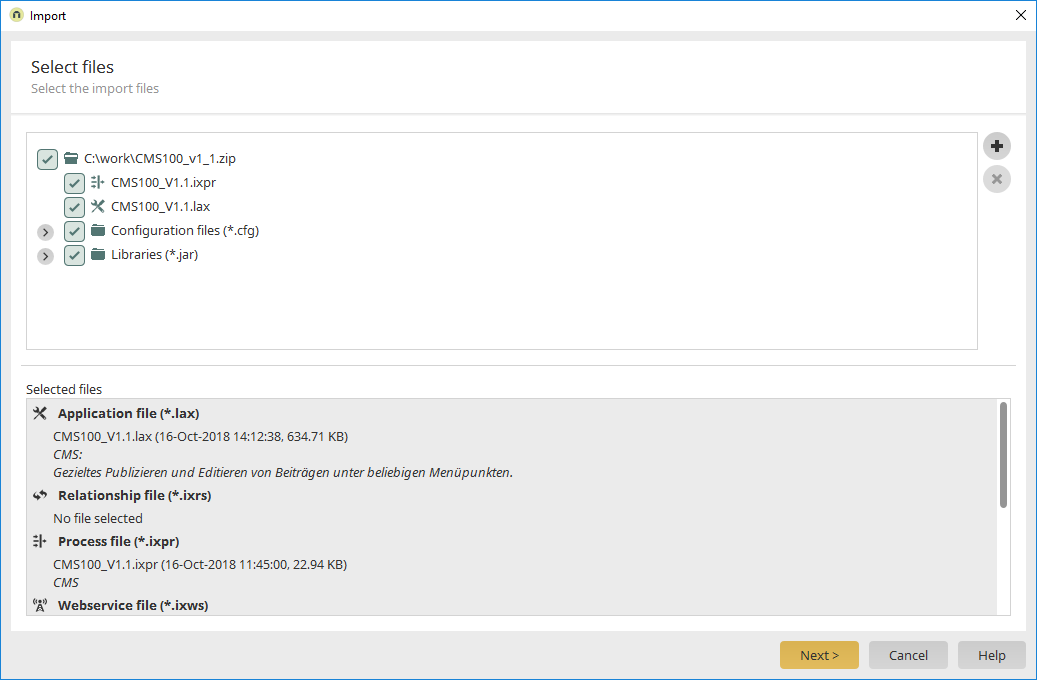The height and width of the screenshot is (680, 1037).
Task: Click the Select the import files subtitle
Action: coord(95,89)
